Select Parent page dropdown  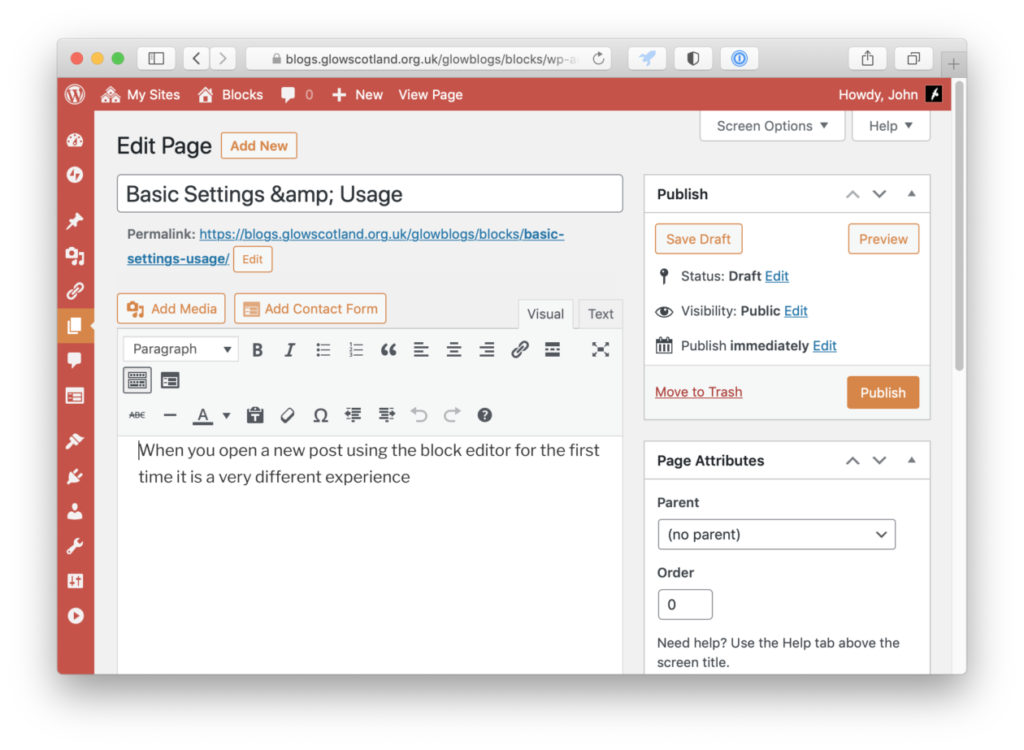coord(776,534)
